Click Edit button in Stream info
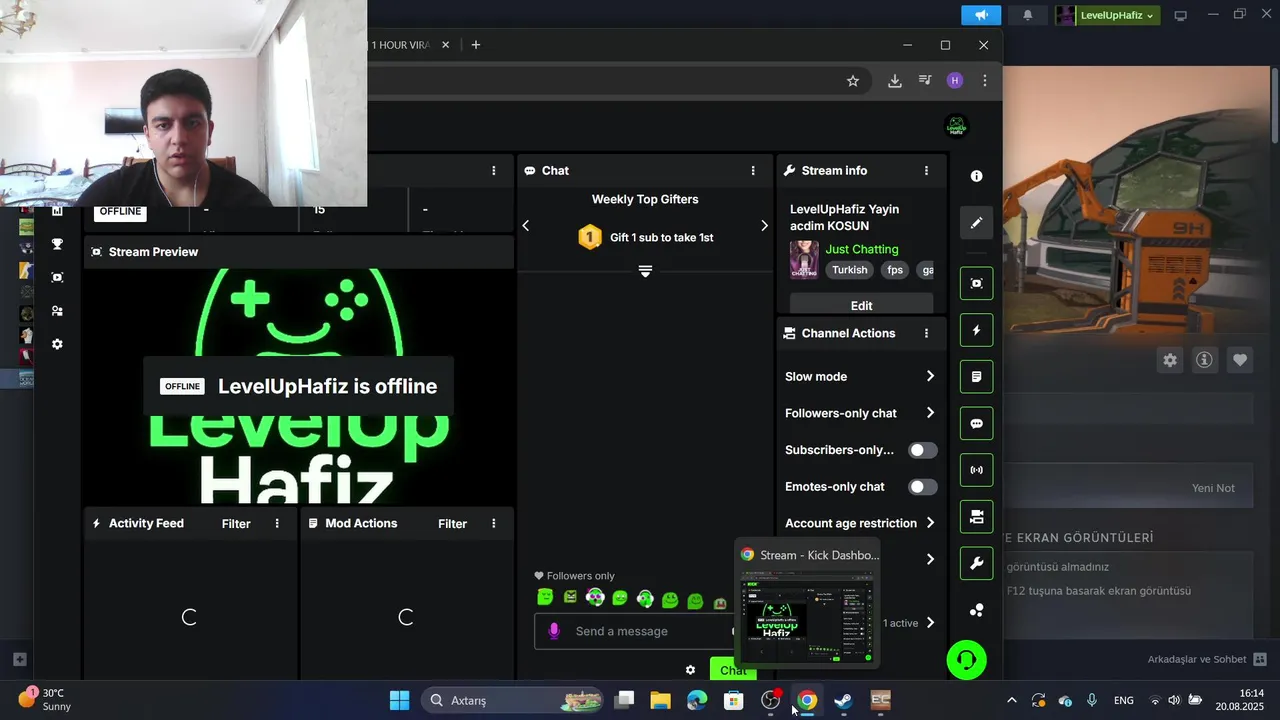Screen dimensions: 1280x720 861,305
